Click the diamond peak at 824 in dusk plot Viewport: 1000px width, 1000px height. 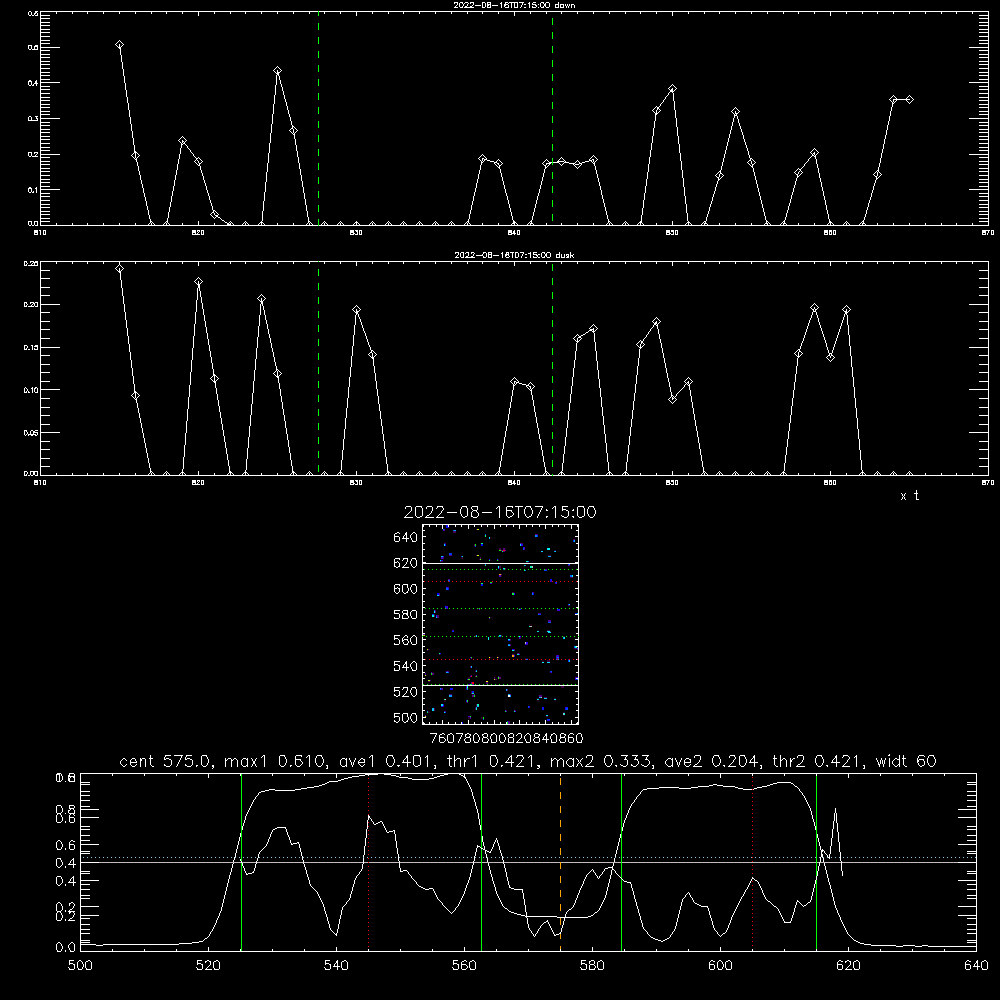click(x=261, y=298)
